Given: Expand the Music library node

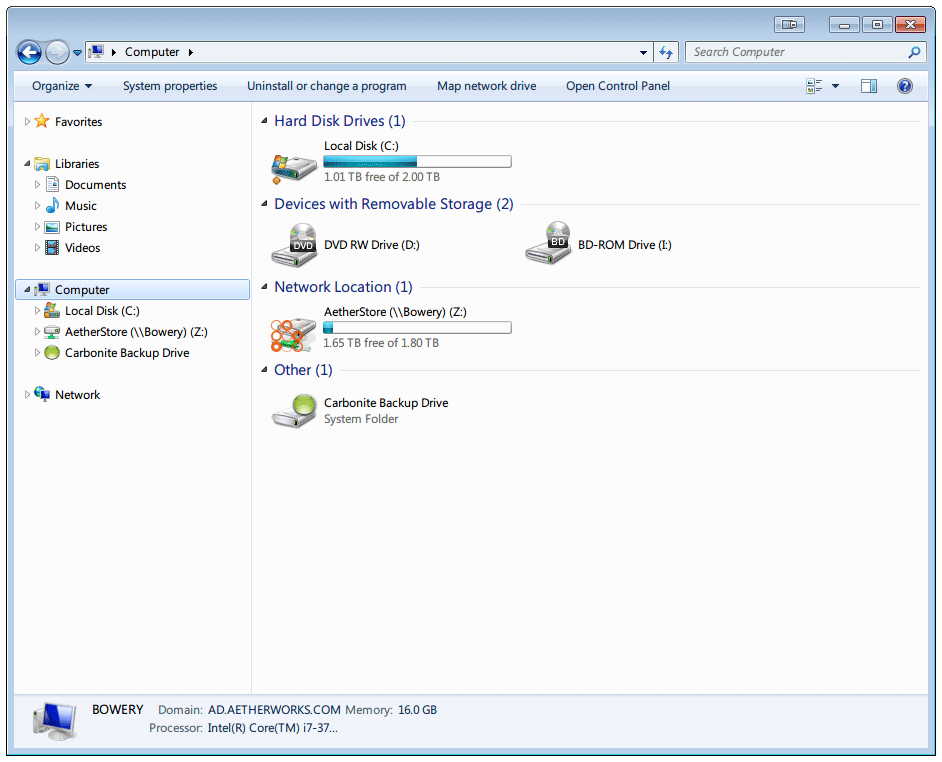Looking at the screenshot, I should coord(37,206).
